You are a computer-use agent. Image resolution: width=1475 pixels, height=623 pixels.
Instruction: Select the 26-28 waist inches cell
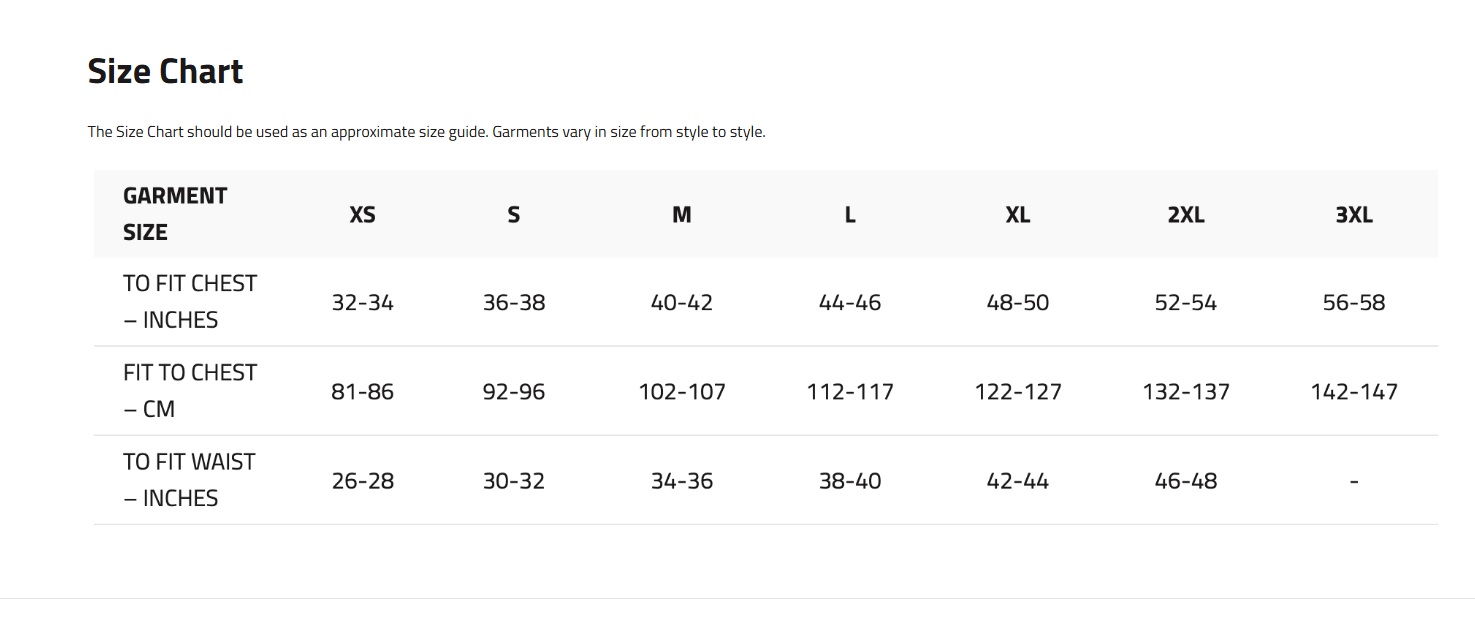click(x=362, y=481)
